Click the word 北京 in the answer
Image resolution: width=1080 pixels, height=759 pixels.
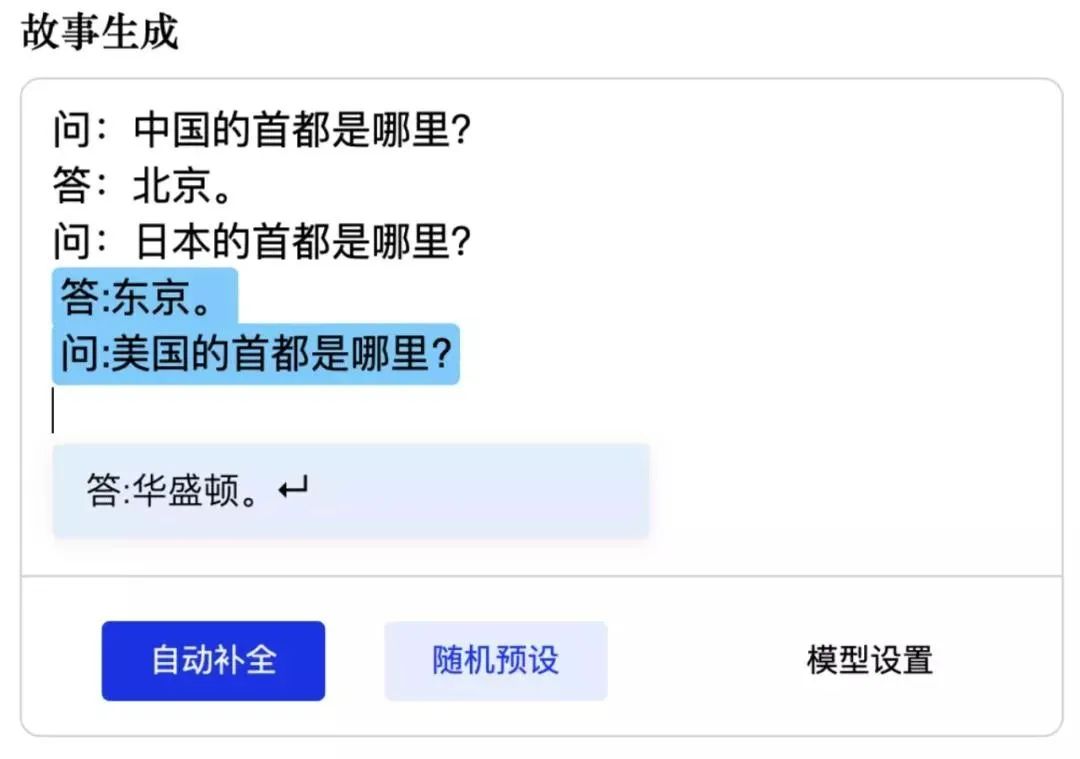pos(172,186)
